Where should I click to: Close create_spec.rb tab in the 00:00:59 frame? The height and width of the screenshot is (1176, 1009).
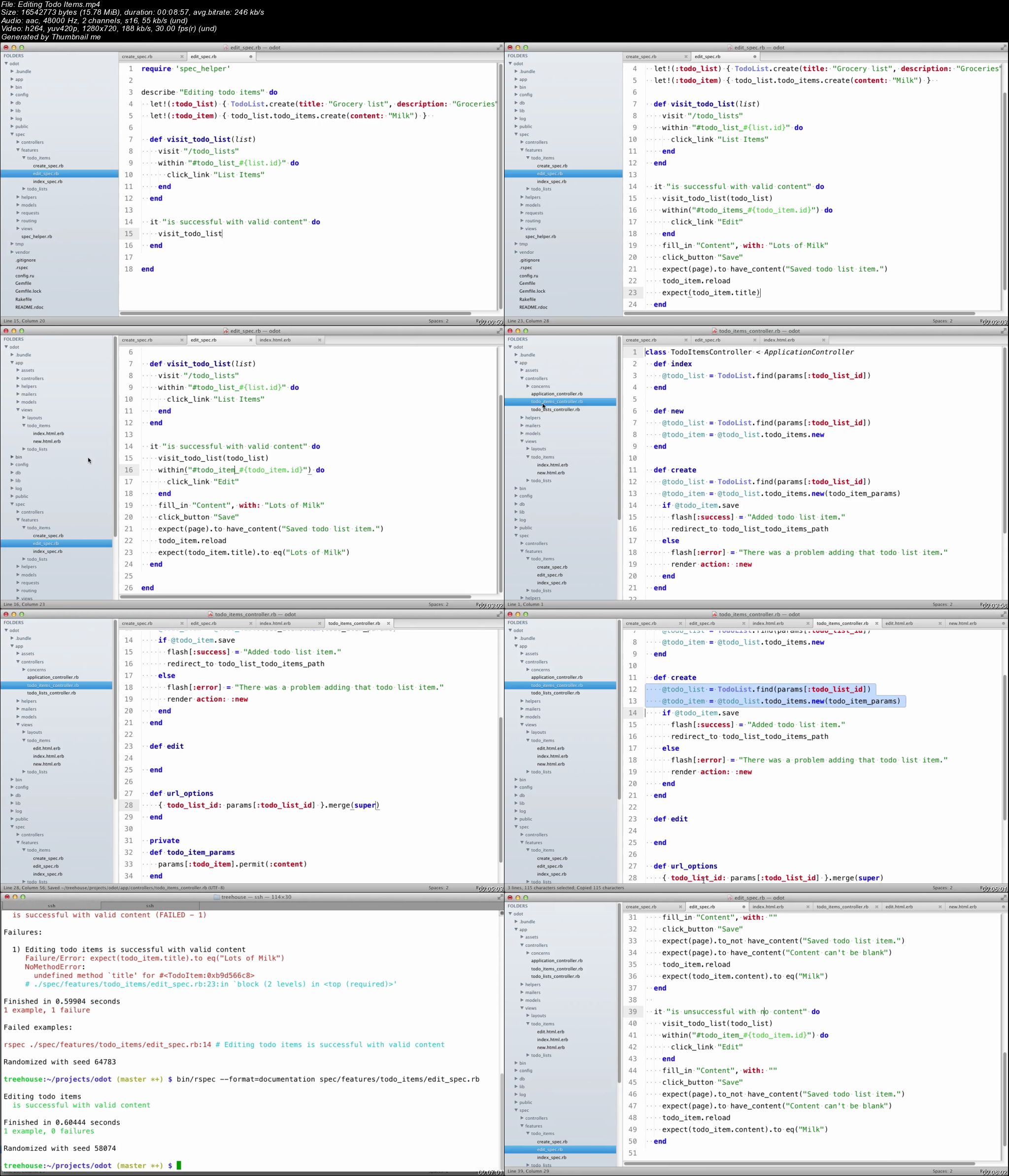tap(182, 57)
